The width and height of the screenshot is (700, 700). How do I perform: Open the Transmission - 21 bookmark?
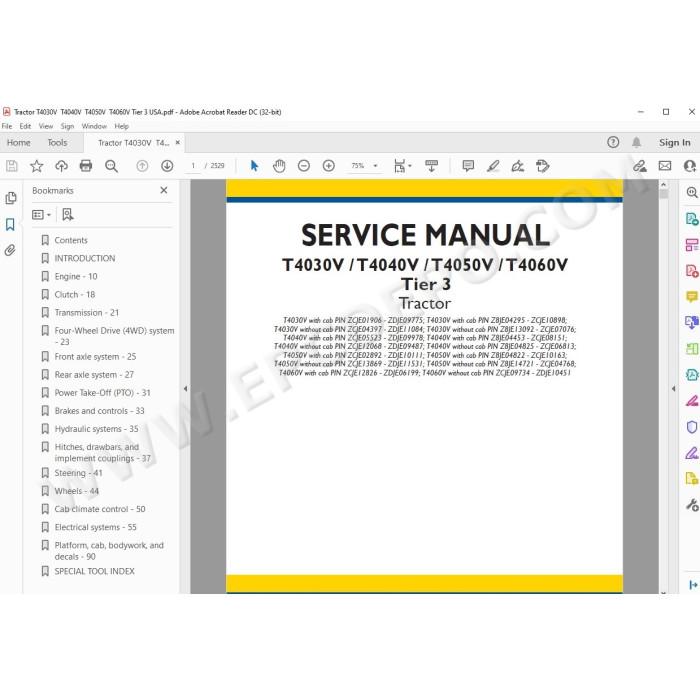click(x=87, y=312)
